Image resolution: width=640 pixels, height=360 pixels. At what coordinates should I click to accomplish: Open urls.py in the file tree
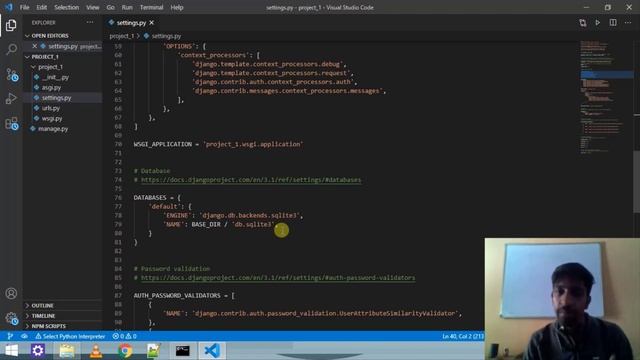coord(51,108)
